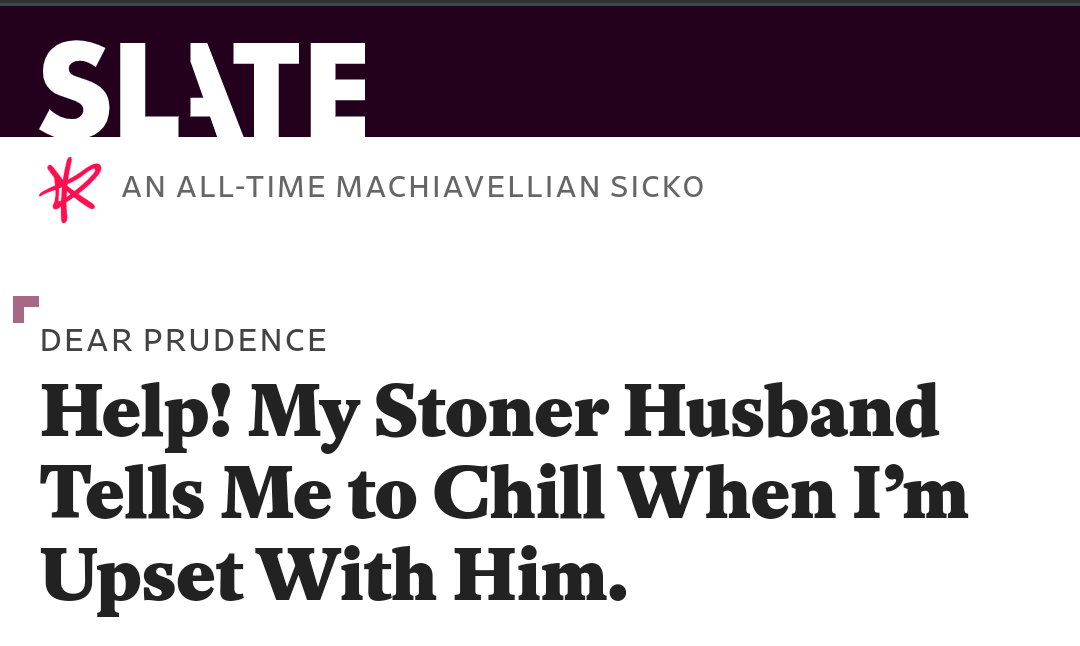Click the purple corner bracket marker
This screenshot has width=1080, height=646.
point(25,308)
